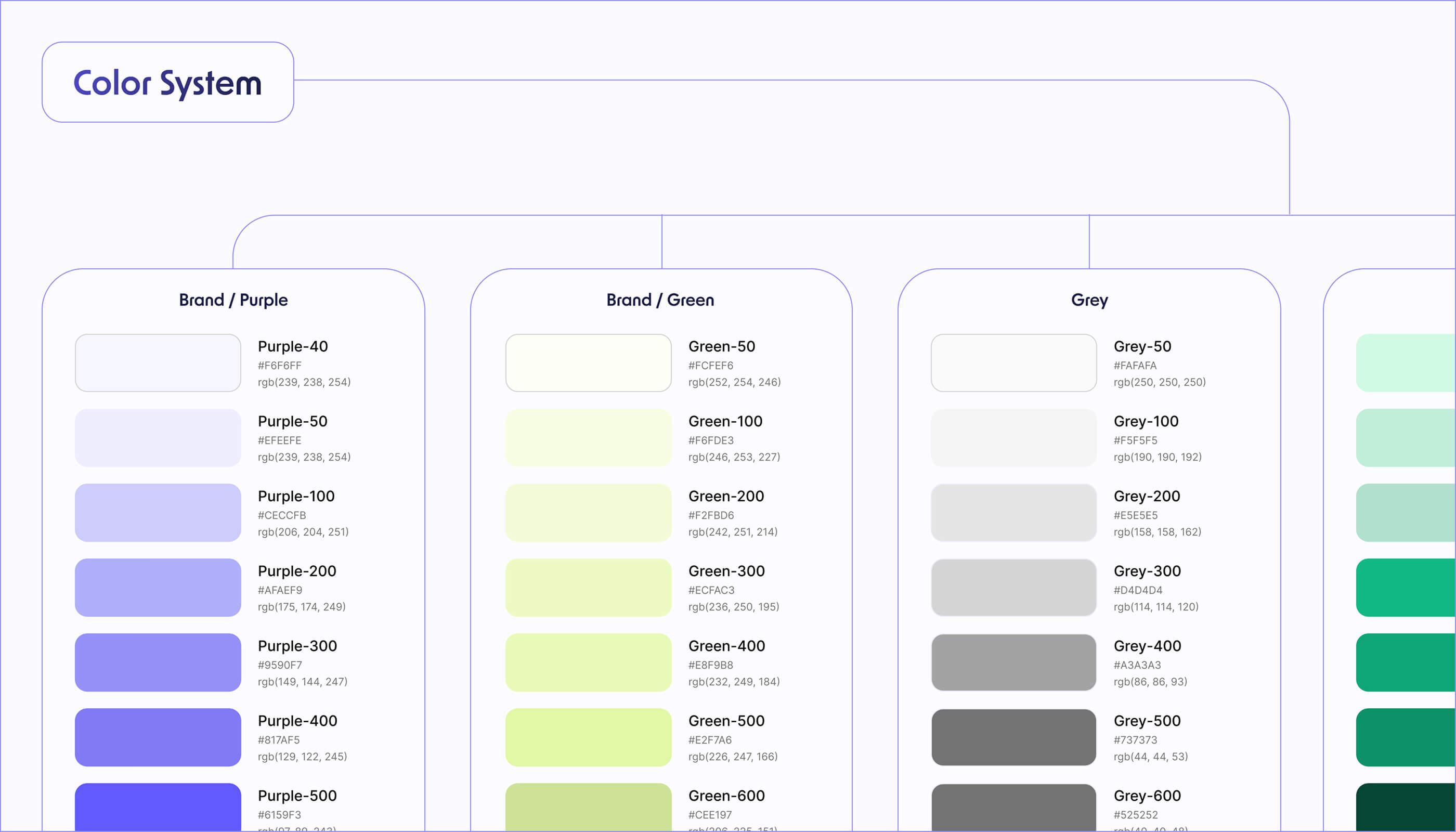Click the rgb value under Grey-200
The width and height of the screenshot is (1456, 832).
point(1158,531)
